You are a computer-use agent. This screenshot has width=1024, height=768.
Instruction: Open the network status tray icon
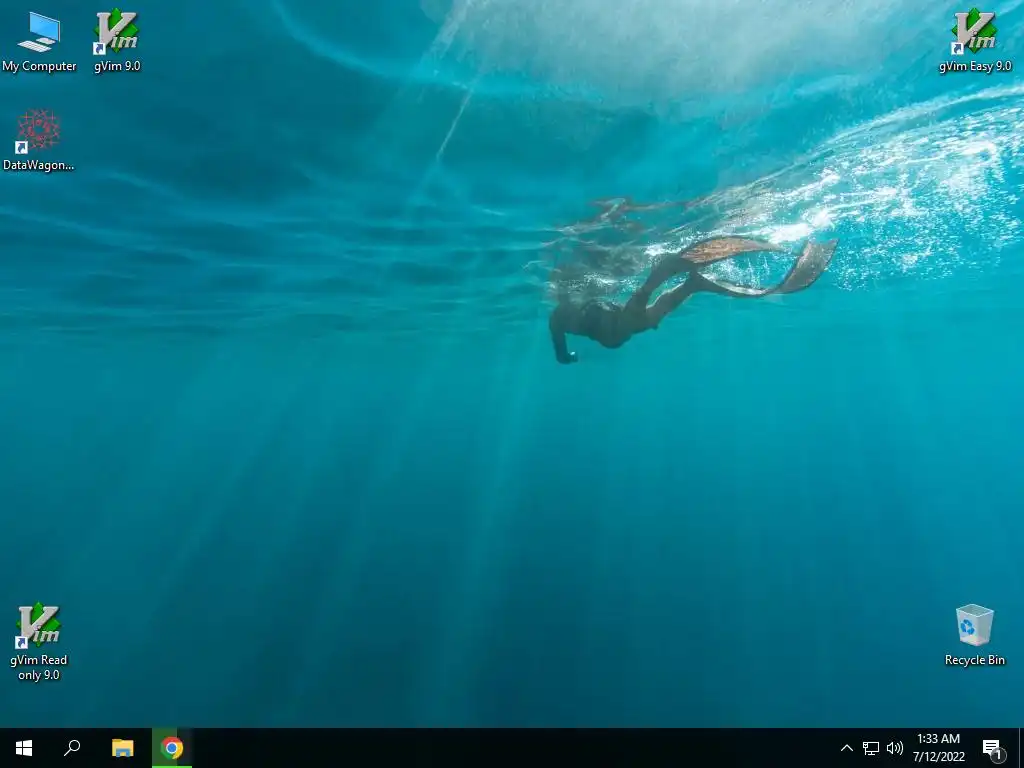pyautogui.click(x=871, y=748)
